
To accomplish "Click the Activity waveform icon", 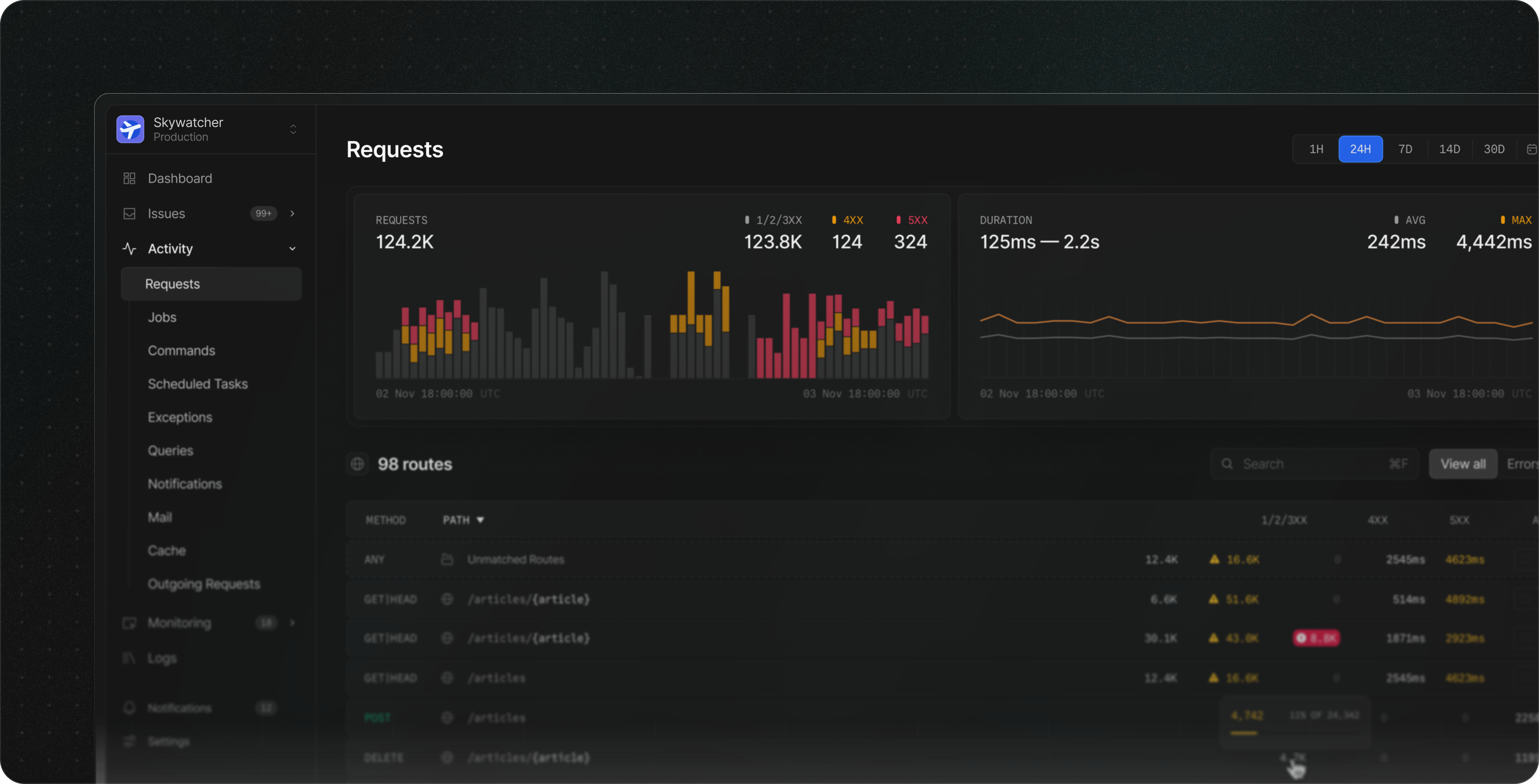I will click(x=130, y=248).
